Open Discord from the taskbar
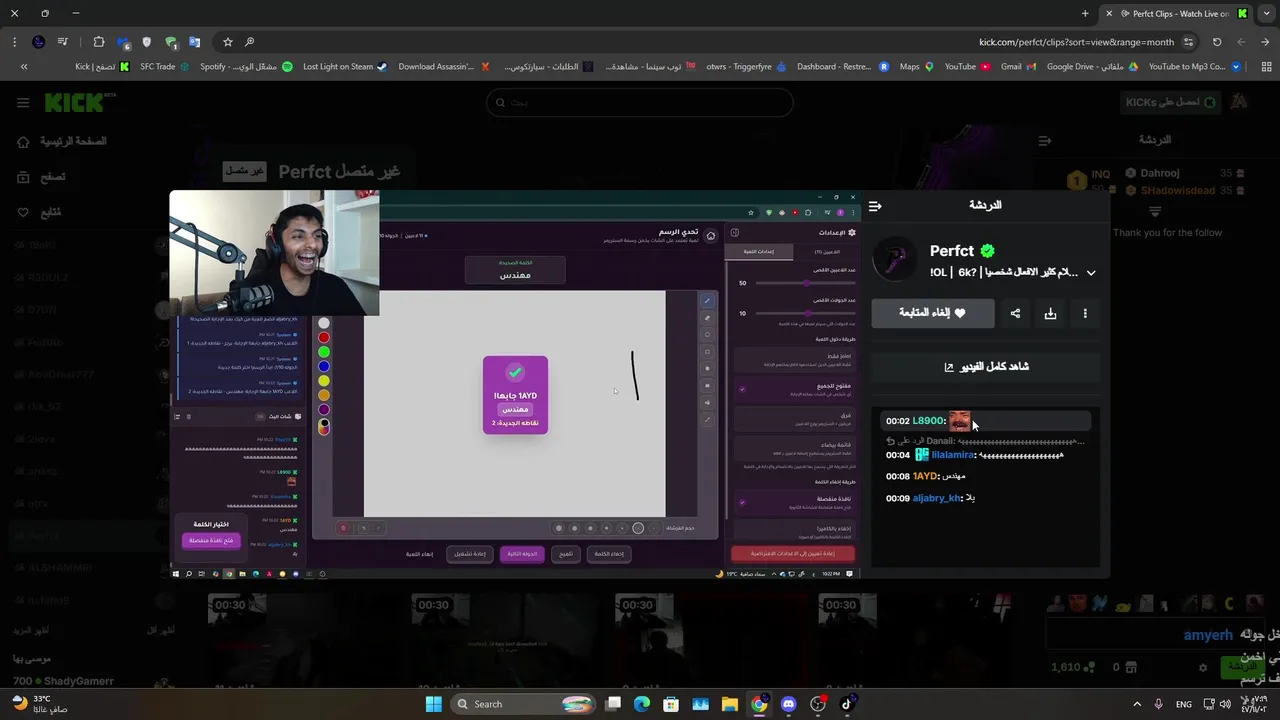Viewport: 1280px width, 720px height. click(x=788, y=704)
